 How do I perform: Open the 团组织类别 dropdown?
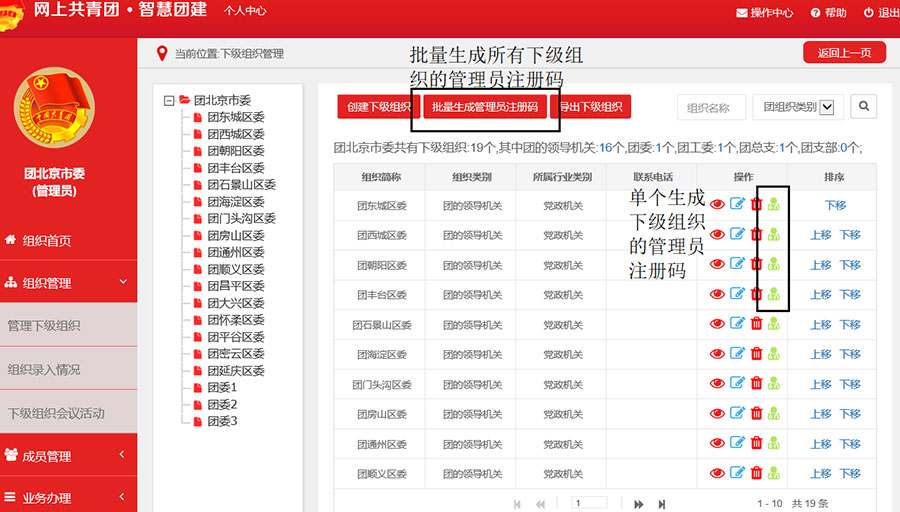[x=799, y=107]
